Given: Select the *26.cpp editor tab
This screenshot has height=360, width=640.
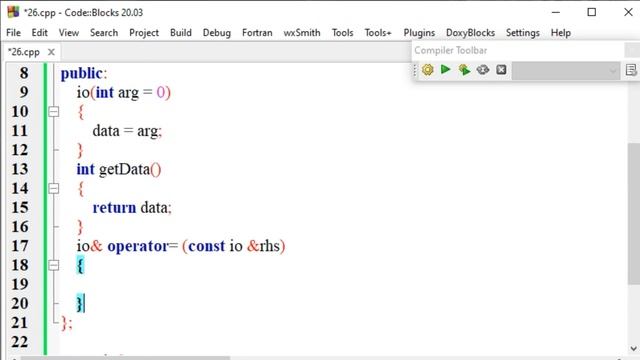Looking at the screenshot, I should click(24, 52).
